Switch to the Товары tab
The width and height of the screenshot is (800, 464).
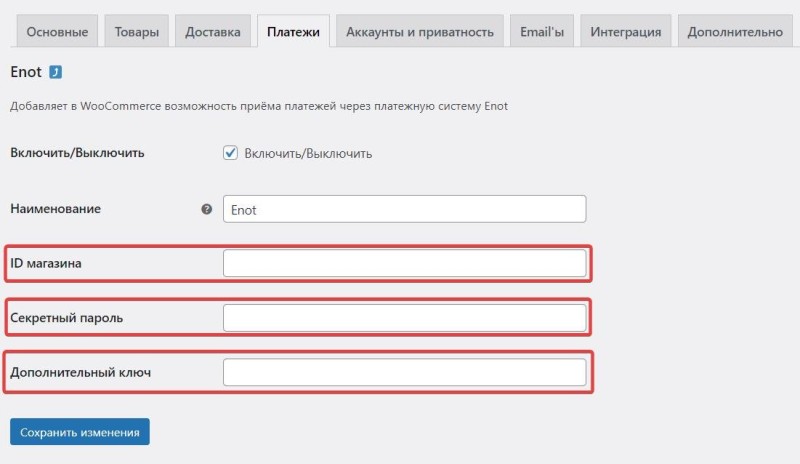(x=137, y=32)
